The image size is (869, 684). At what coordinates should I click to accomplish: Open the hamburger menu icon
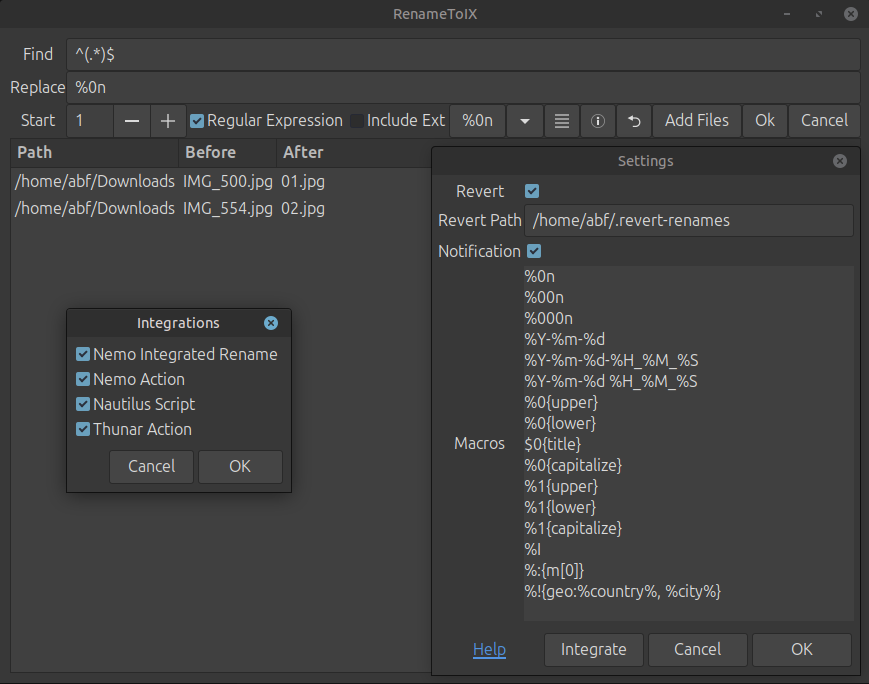point(562,121)
